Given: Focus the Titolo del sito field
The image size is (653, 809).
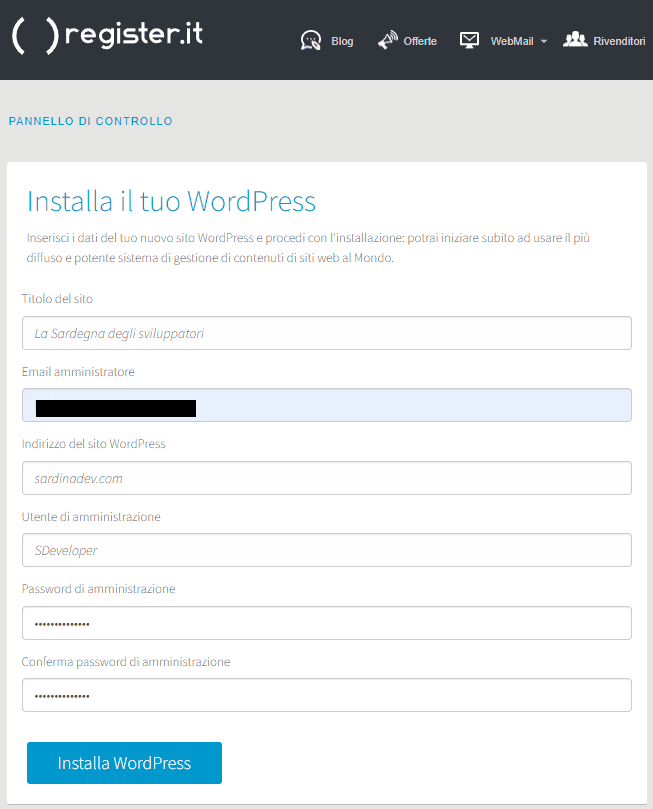Looking at the screenshot, I should tap(326, 333).
